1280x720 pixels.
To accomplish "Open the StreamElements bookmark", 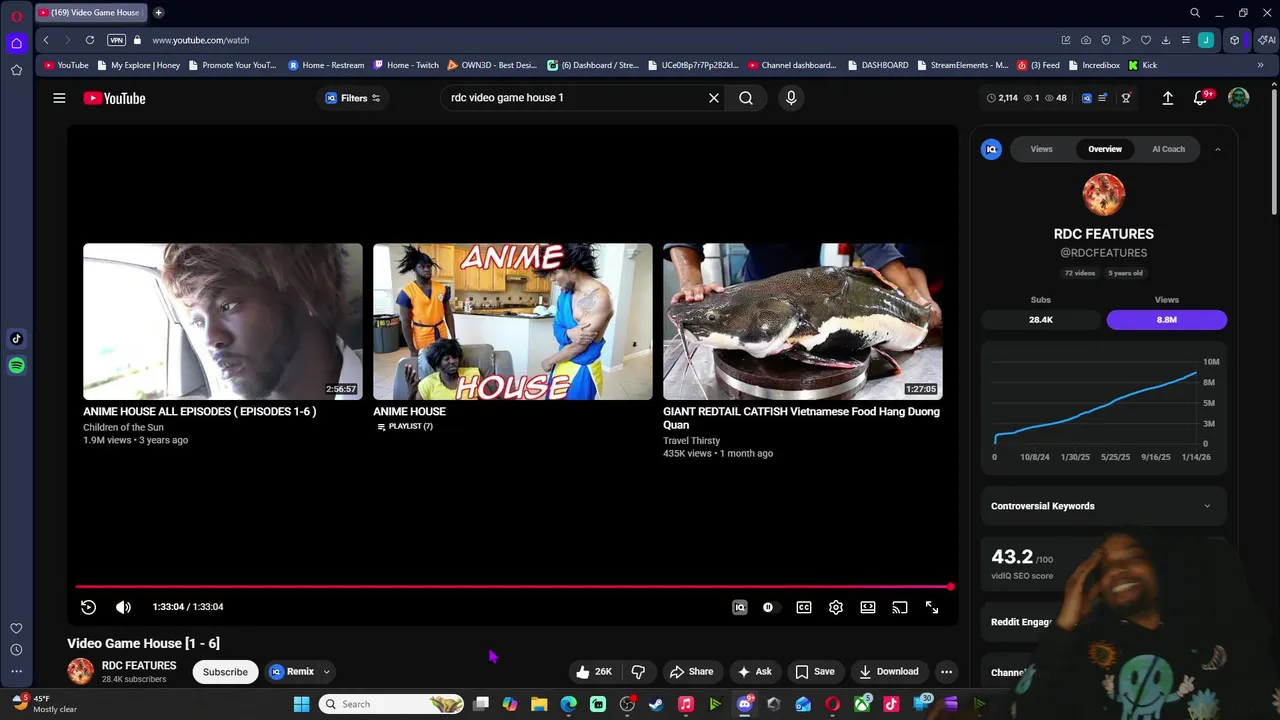I will (x=962, y=65).
